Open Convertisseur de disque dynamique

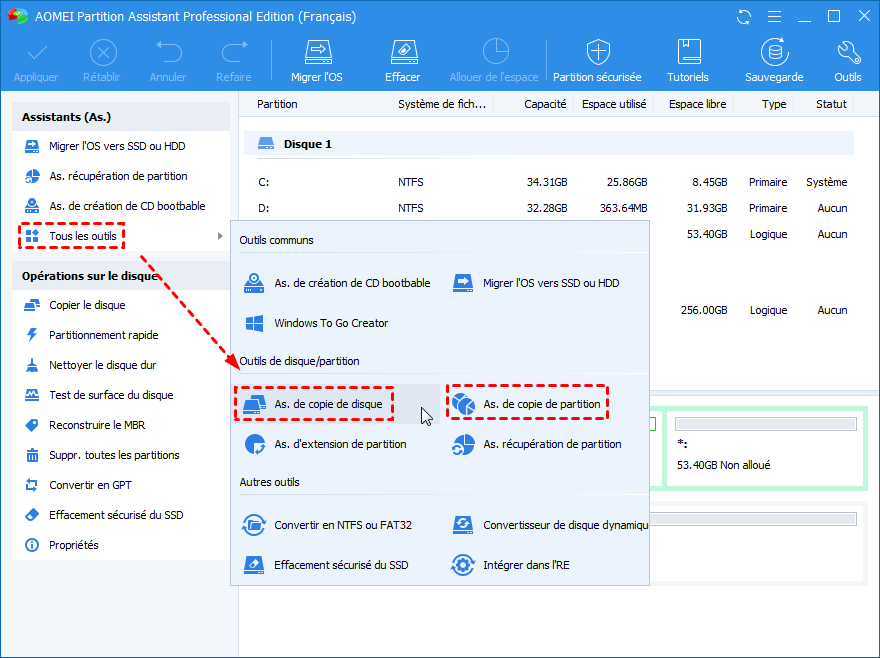(x=550, y=525)
